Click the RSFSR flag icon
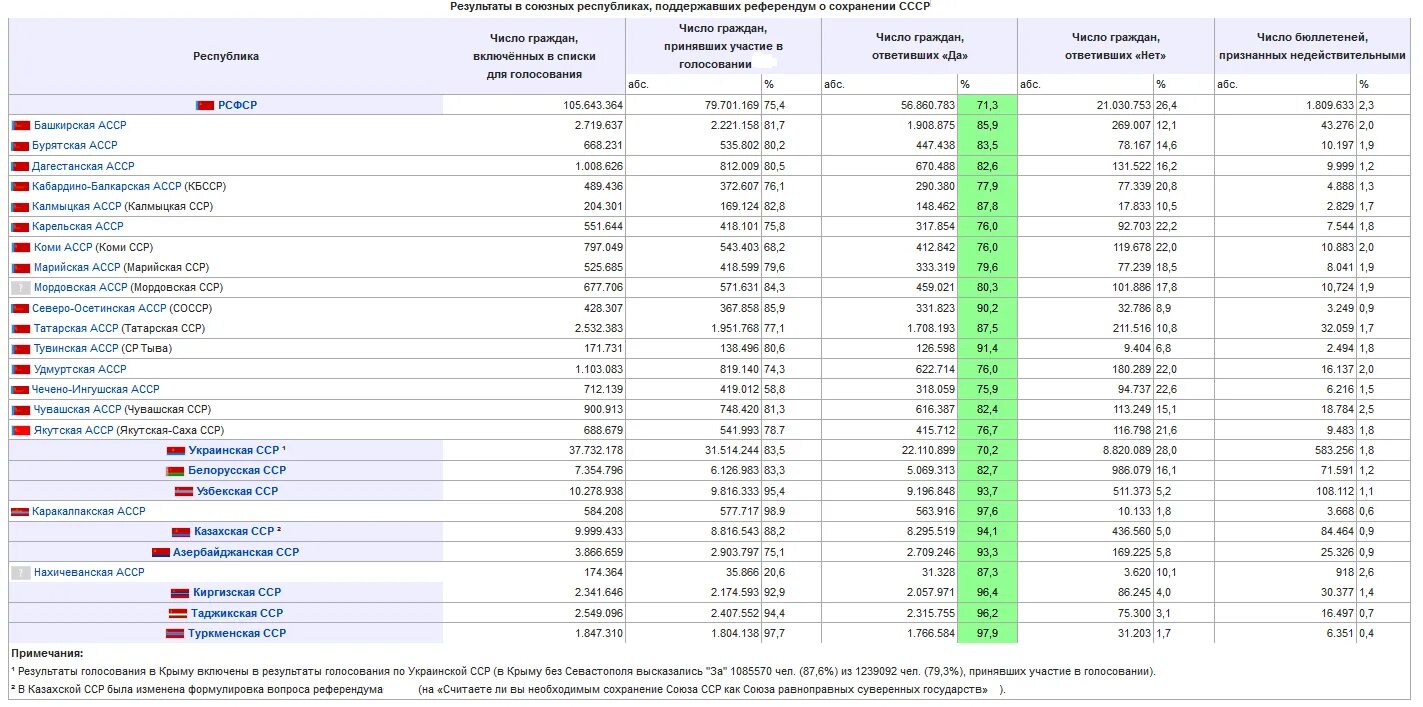Screen dimensions: 1423x707 pyautogui.click(x=205, y=105)
